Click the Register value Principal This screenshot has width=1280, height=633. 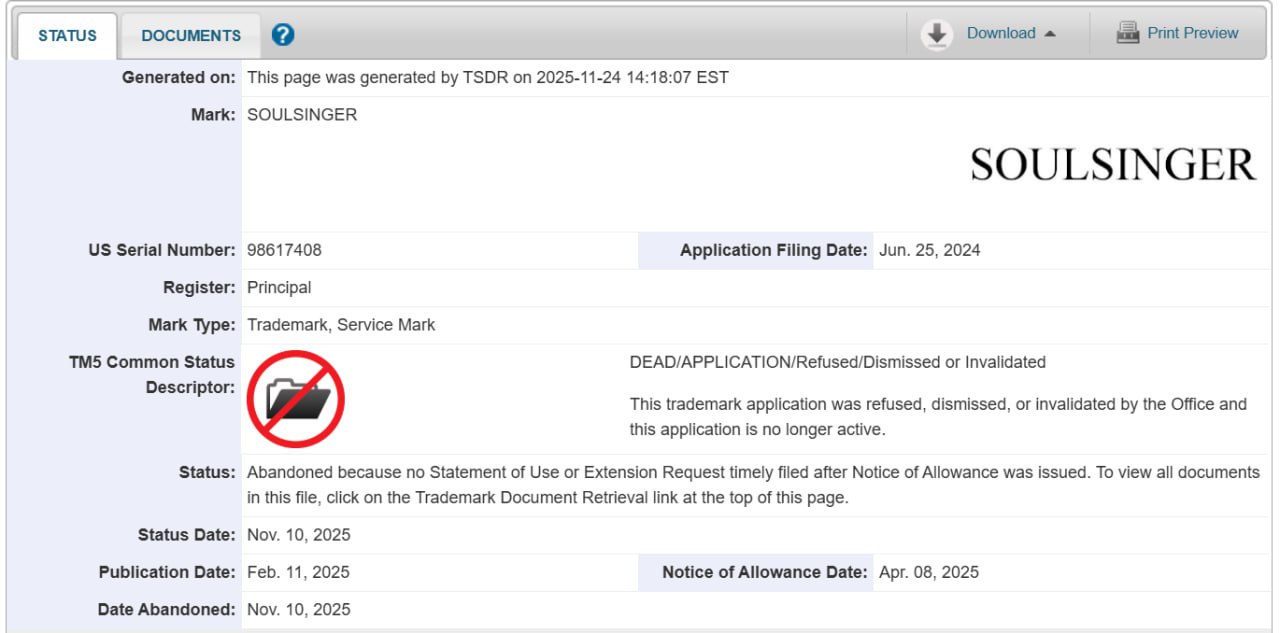[x=279, y=288]
